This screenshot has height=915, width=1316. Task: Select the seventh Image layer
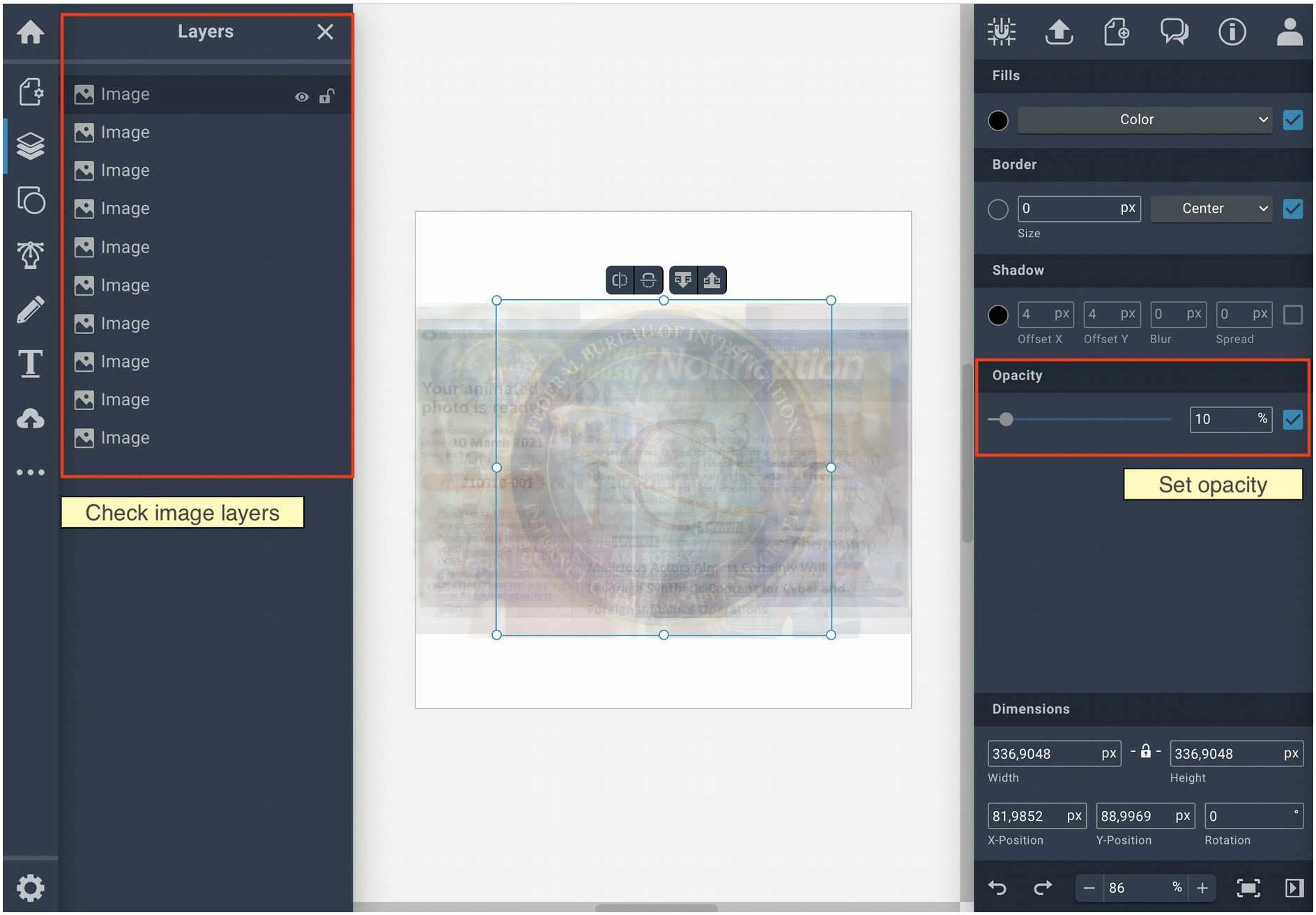point(207,324)
